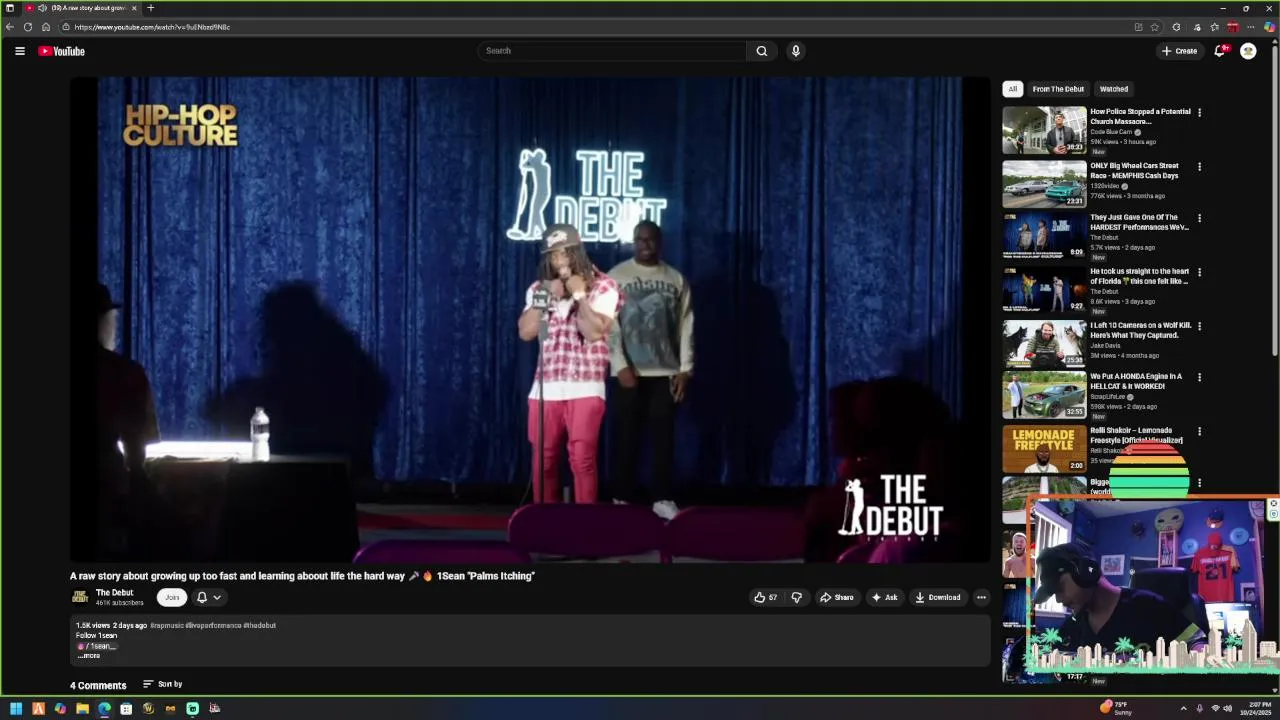Viewport: 1280px width, 720px height.
Task: Open the Lemonade Freestyle thumbnail
Action: coord(1044,449)
